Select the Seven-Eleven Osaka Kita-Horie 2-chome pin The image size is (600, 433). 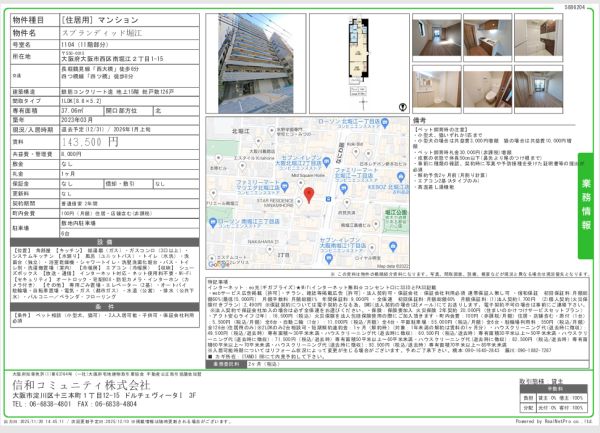coord(326,163)
